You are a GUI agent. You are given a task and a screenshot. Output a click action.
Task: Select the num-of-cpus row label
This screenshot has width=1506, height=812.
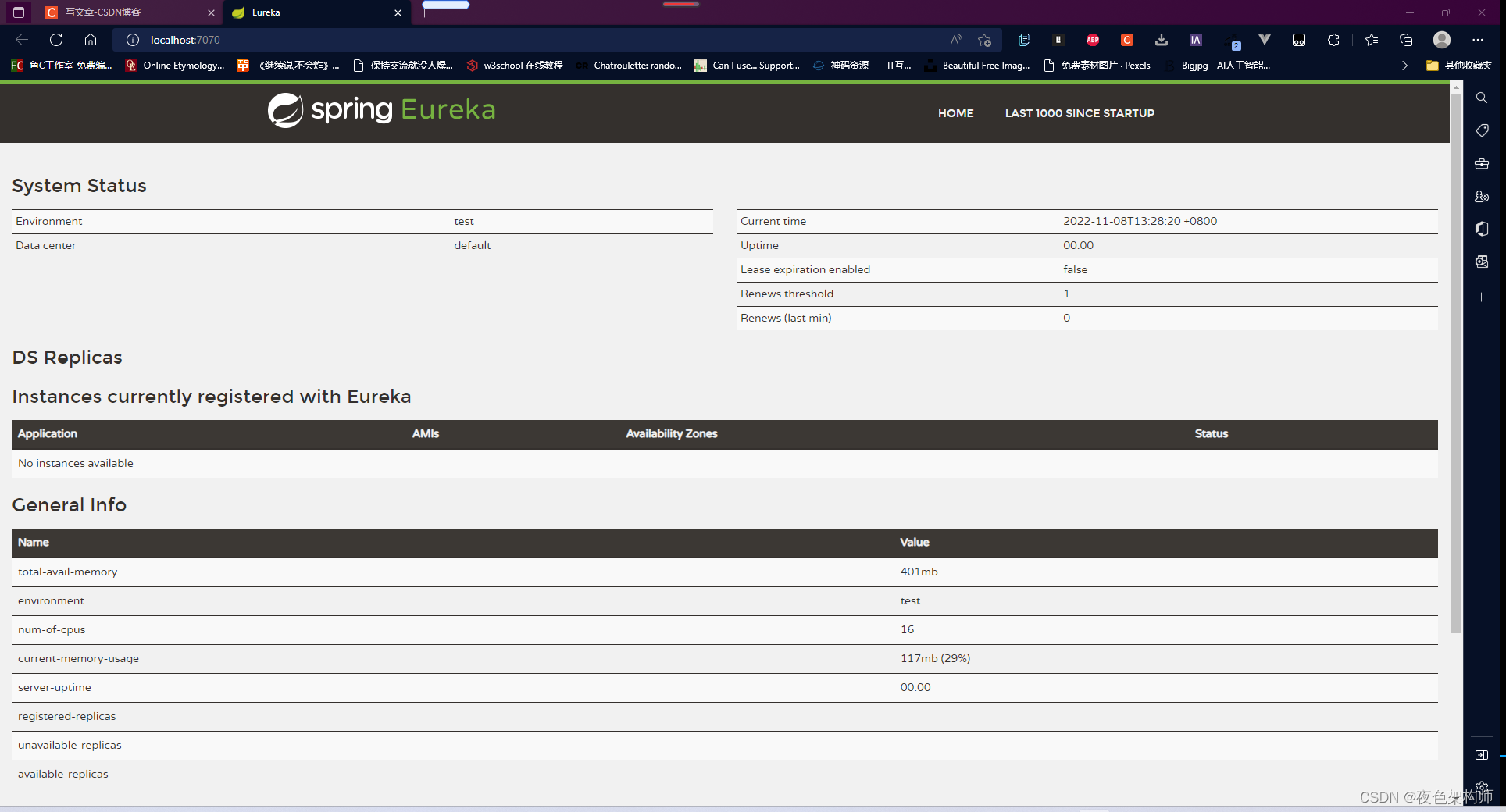click(52, 629)
